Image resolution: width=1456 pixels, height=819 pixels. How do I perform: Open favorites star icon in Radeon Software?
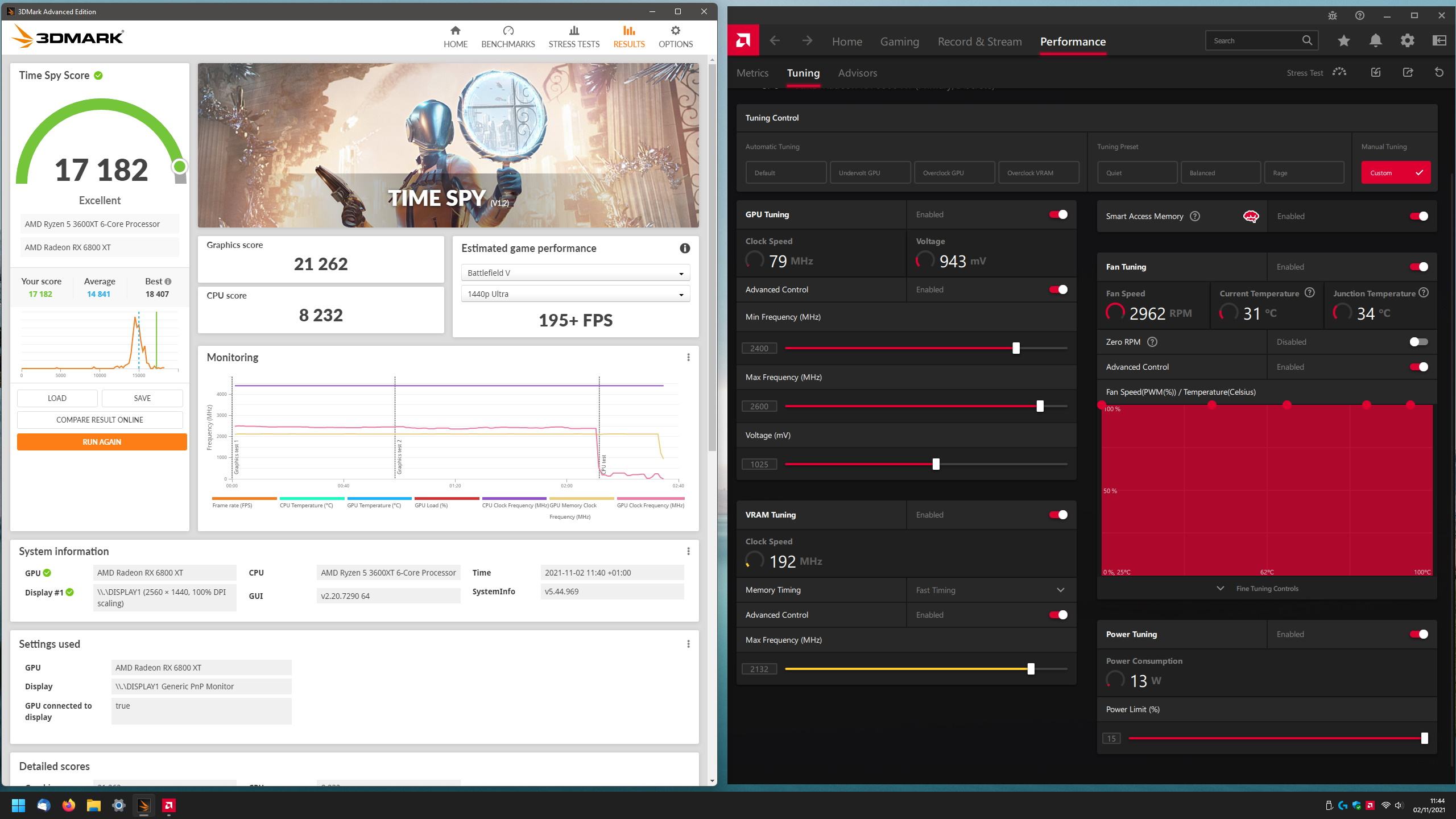(x=1344, y=40)
